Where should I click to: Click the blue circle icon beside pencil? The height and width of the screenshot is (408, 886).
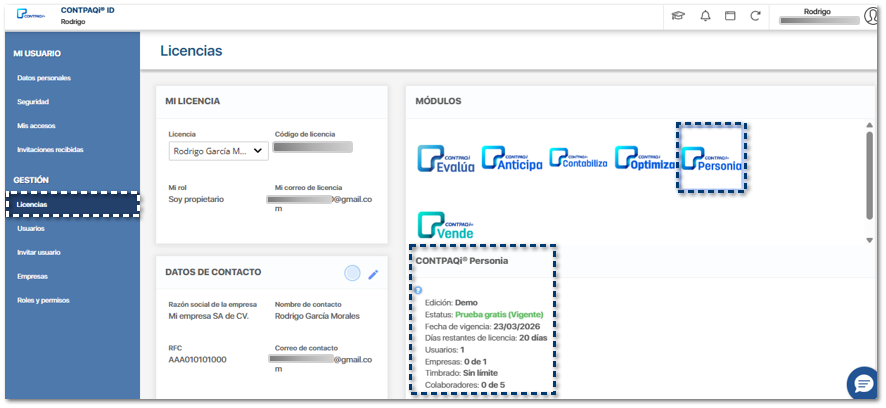(352, 274)
